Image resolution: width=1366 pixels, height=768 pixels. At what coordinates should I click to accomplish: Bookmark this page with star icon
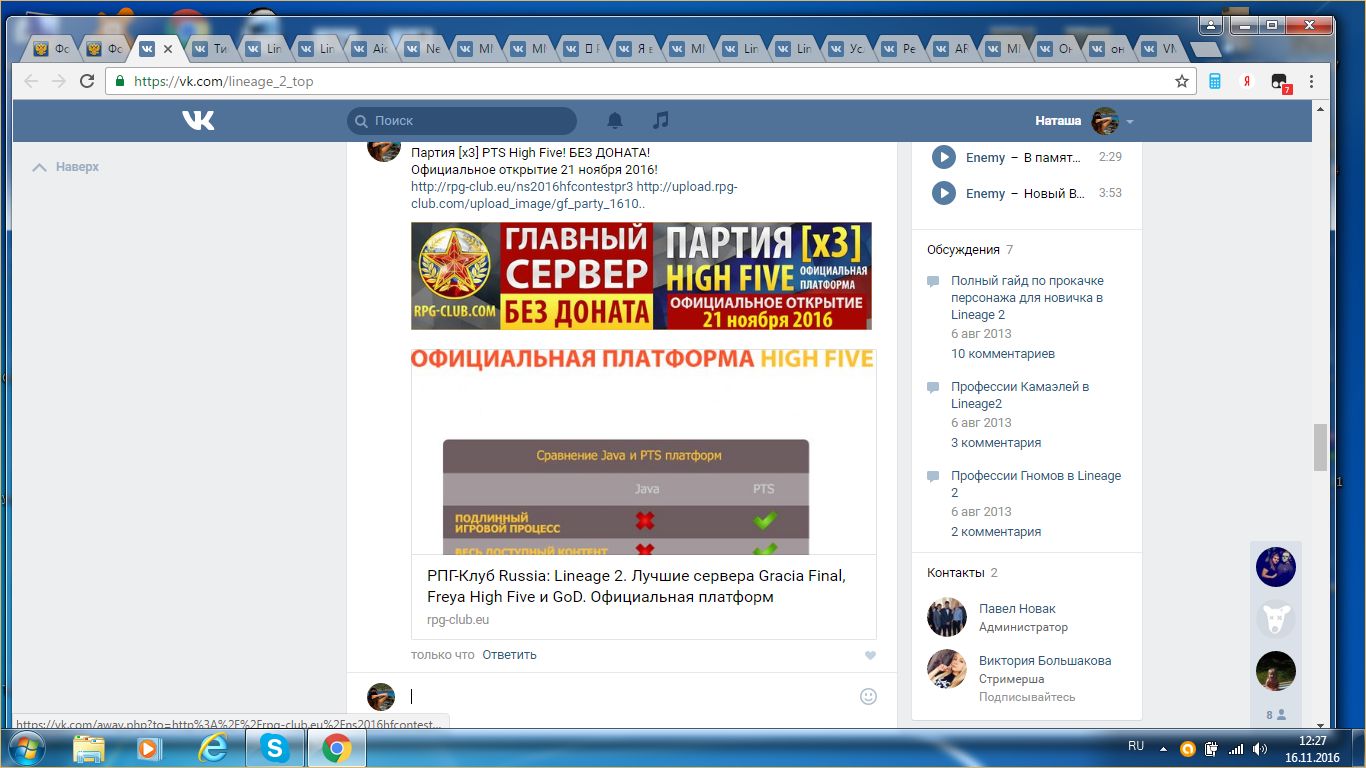tap(1181, 81)
